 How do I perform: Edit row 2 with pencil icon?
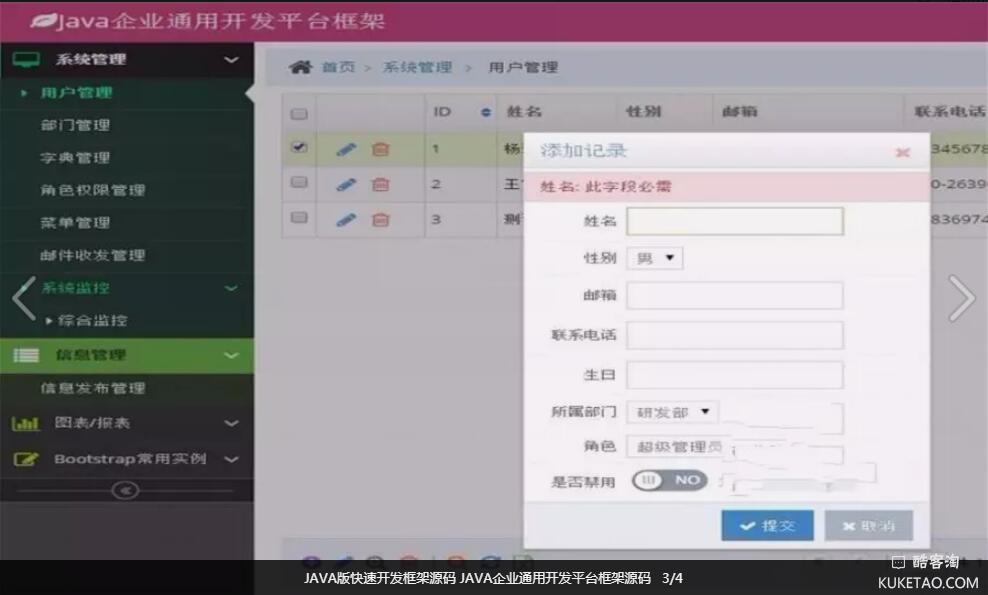346,185
